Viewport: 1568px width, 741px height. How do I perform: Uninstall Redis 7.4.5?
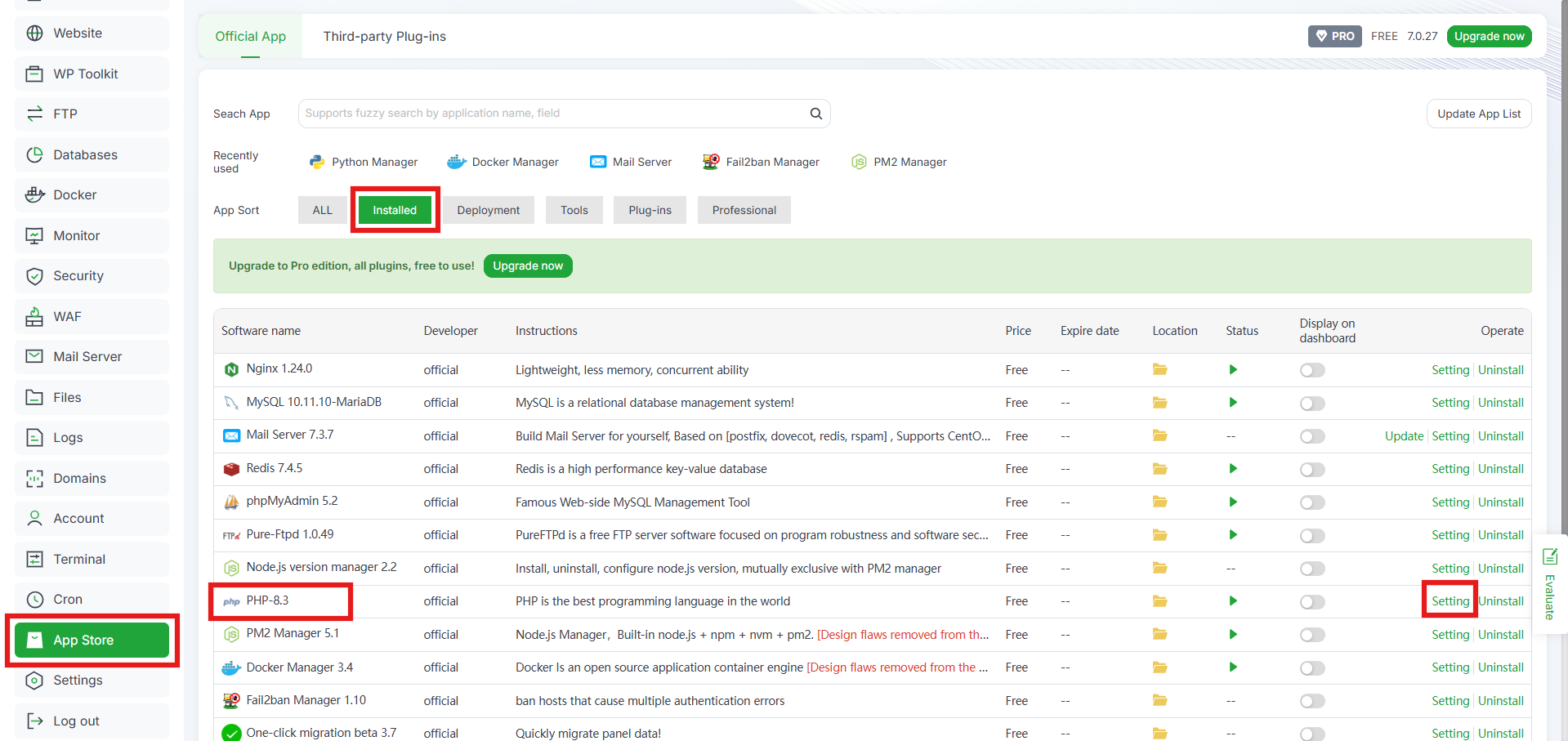[1501, 469]
